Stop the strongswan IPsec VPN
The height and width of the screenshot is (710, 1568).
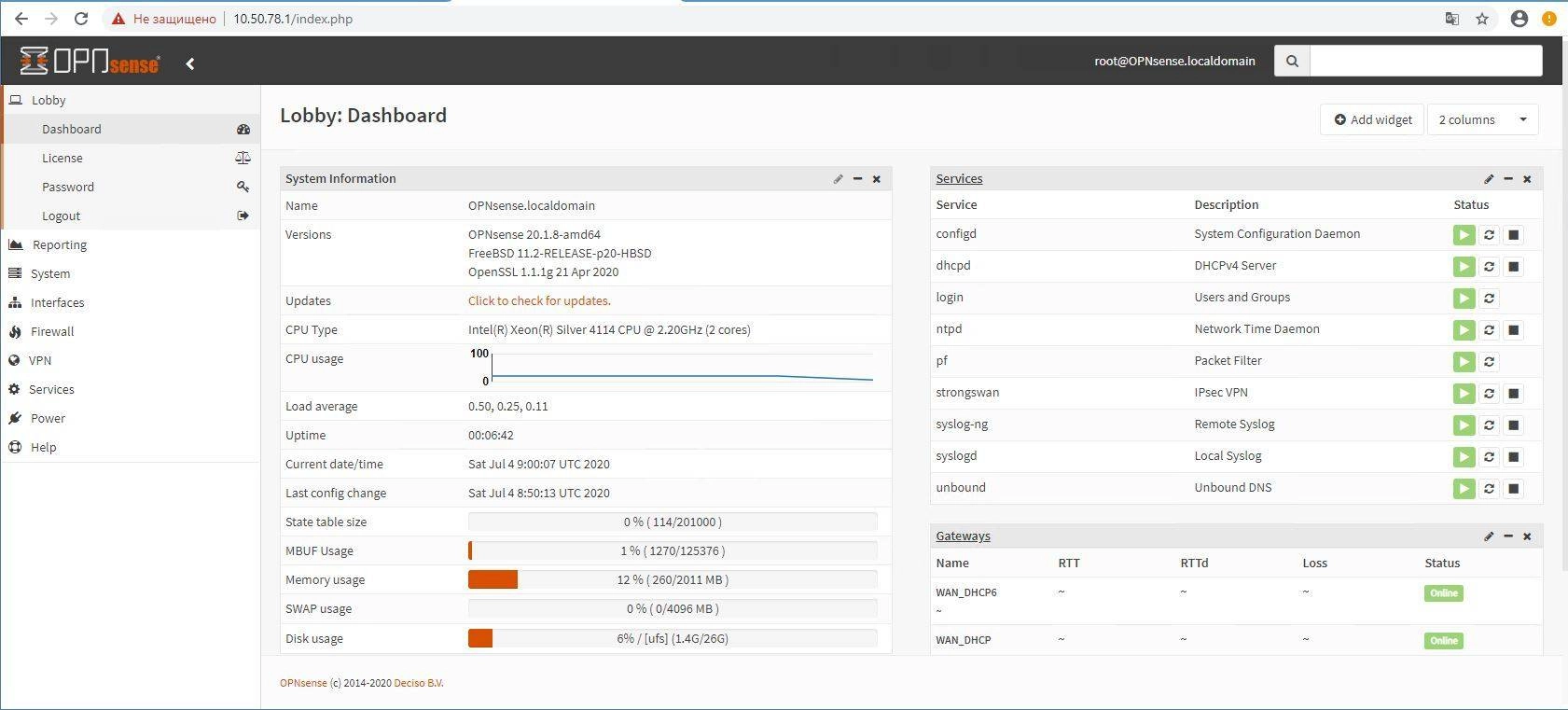[x=1514, y=394]
